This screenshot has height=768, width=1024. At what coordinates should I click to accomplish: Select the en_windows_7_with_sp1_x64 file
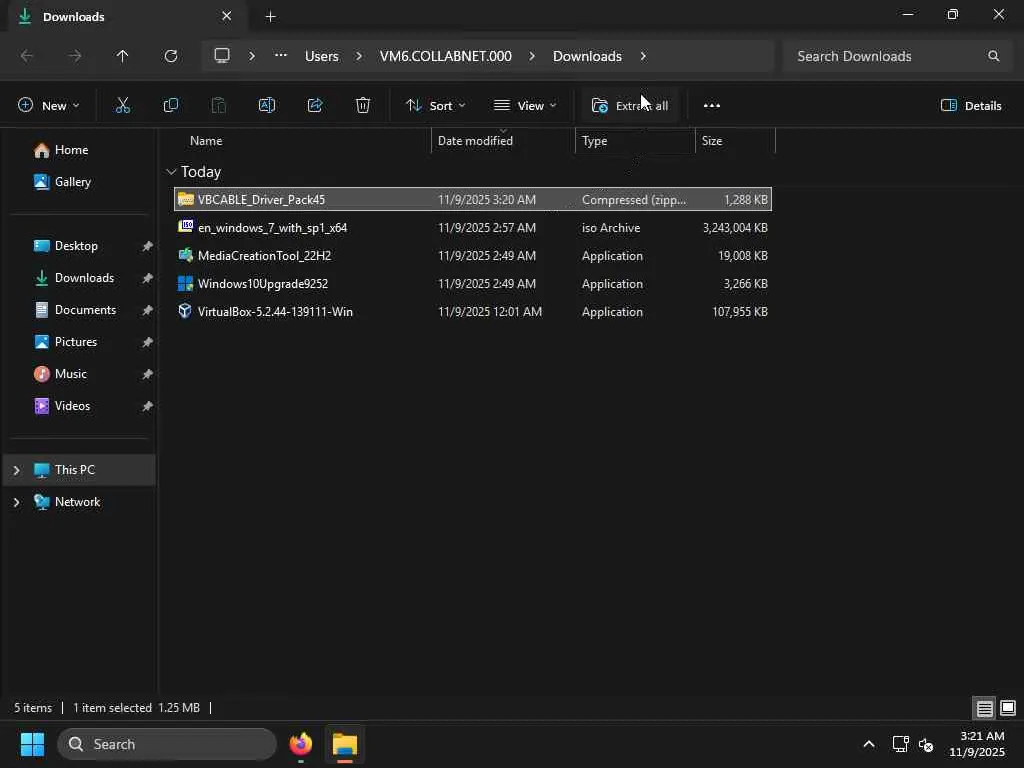[x=473, y=227]
